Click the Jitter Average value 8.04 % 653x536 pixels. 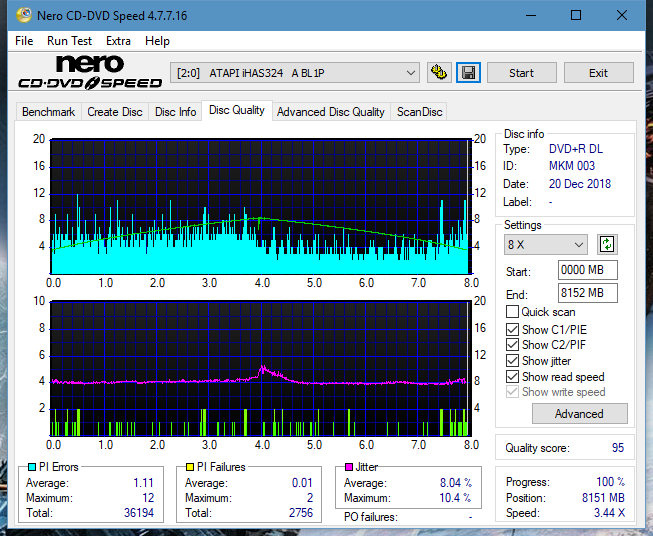456,483
